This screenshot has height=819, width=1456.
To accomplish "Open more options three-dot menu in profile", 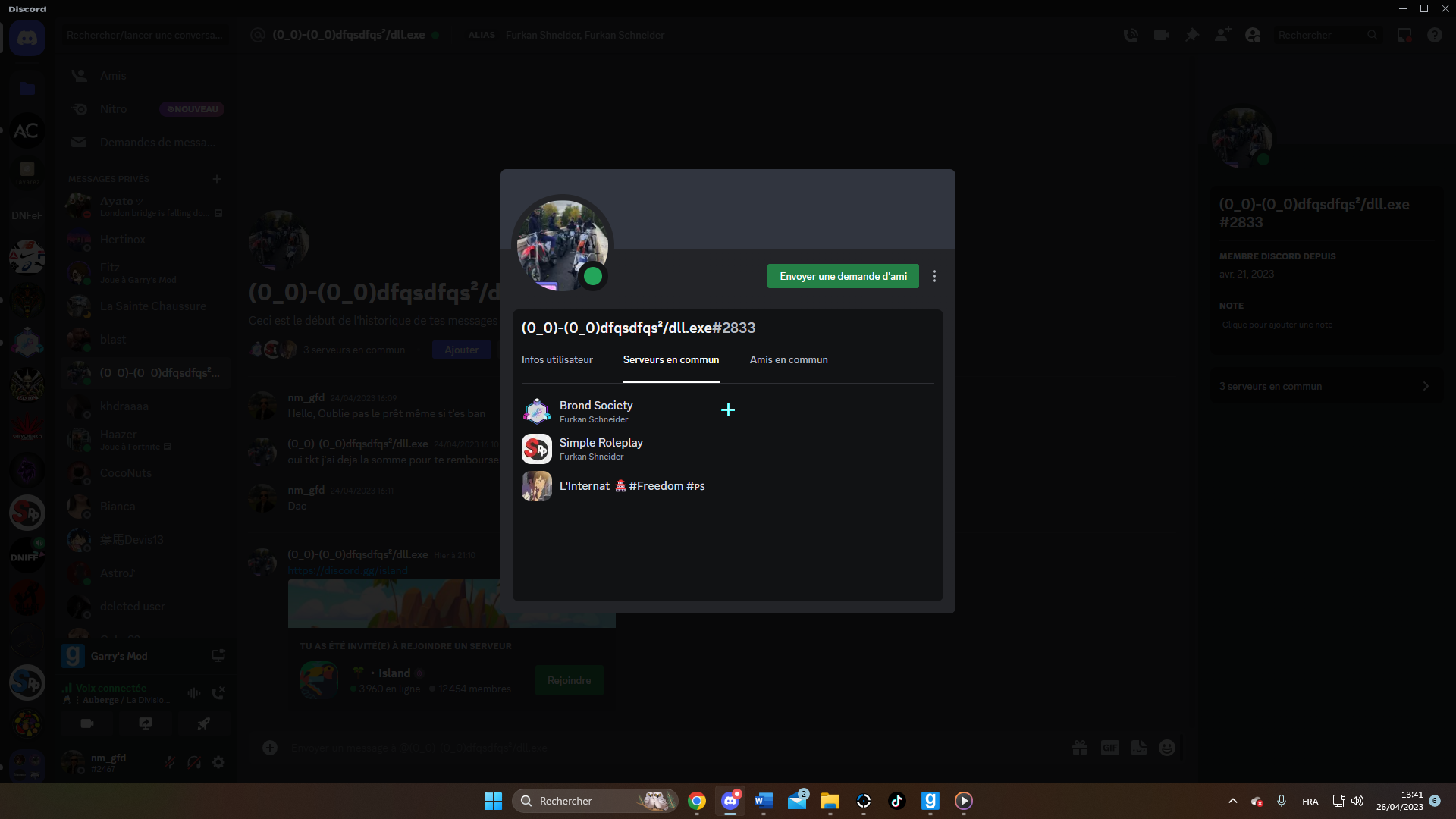I will tap(934, 276).
